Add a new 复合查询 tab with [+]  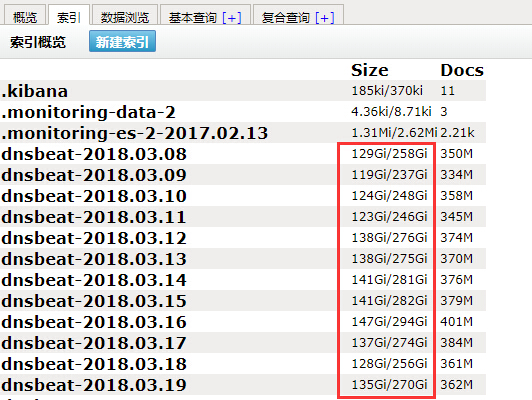pos(325,18)
